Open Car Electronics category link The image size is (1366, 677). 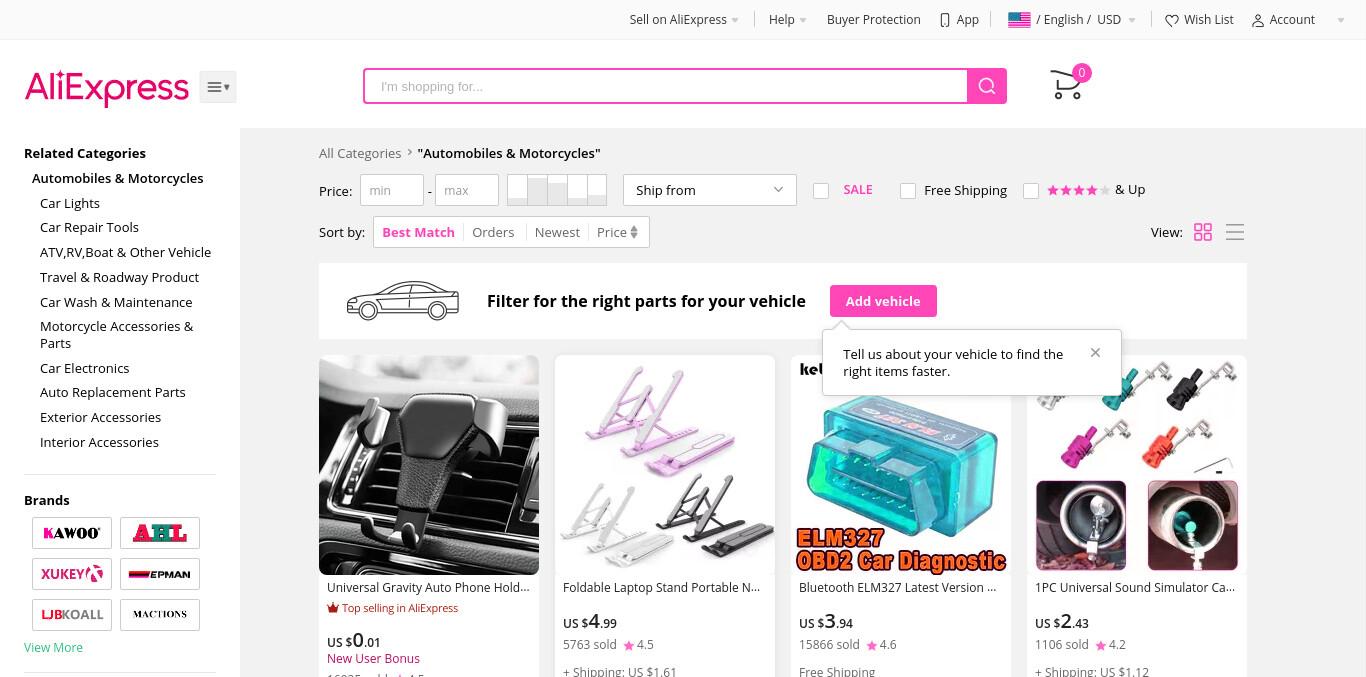pyautogui.click(x=84, y=368)
